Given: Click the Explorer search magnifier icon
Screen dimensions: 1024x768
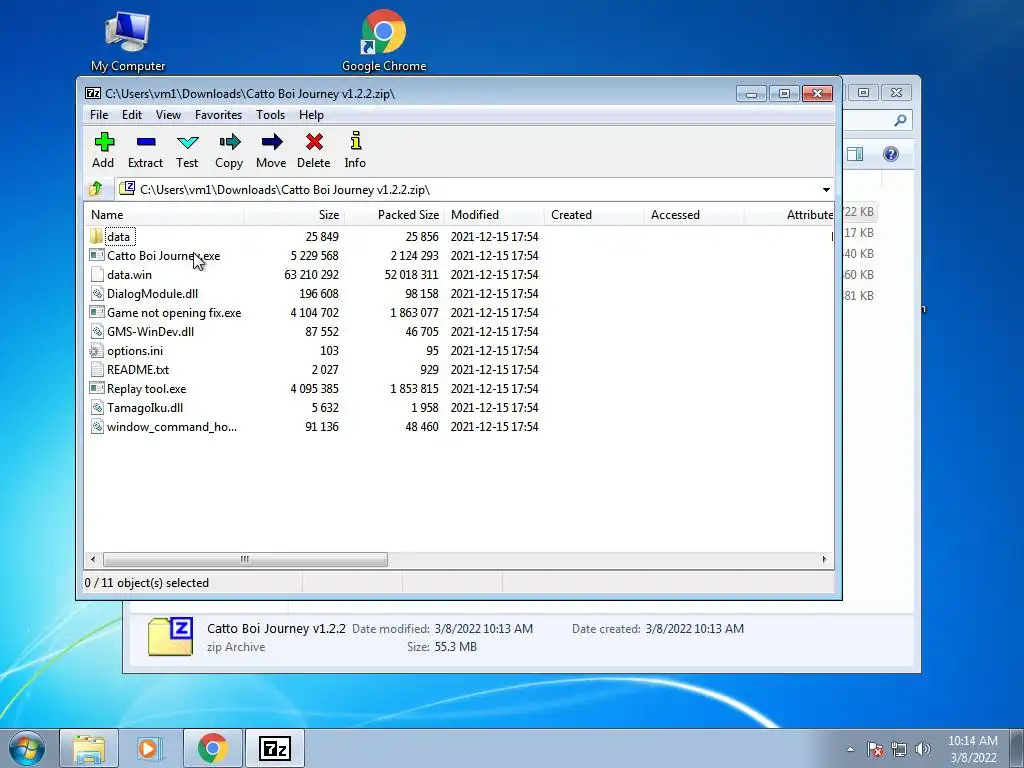Looking at the screenshot, I should pos(901,120).
